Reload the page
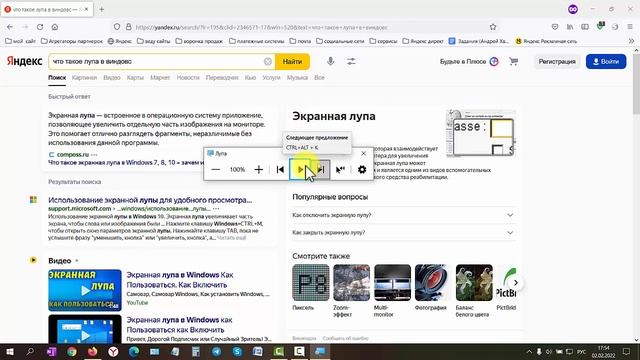 pos(40,27)
